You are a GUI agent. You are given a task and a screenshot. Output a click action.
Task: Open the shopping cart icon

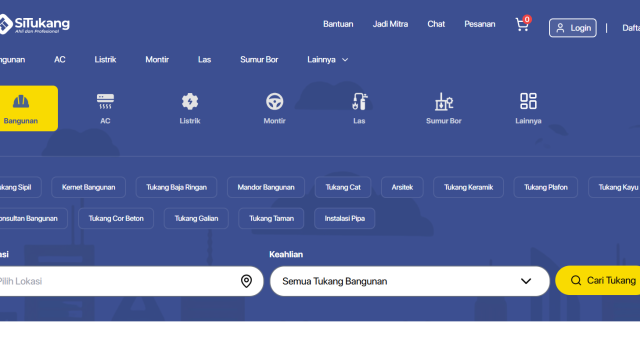pos(522,24)
